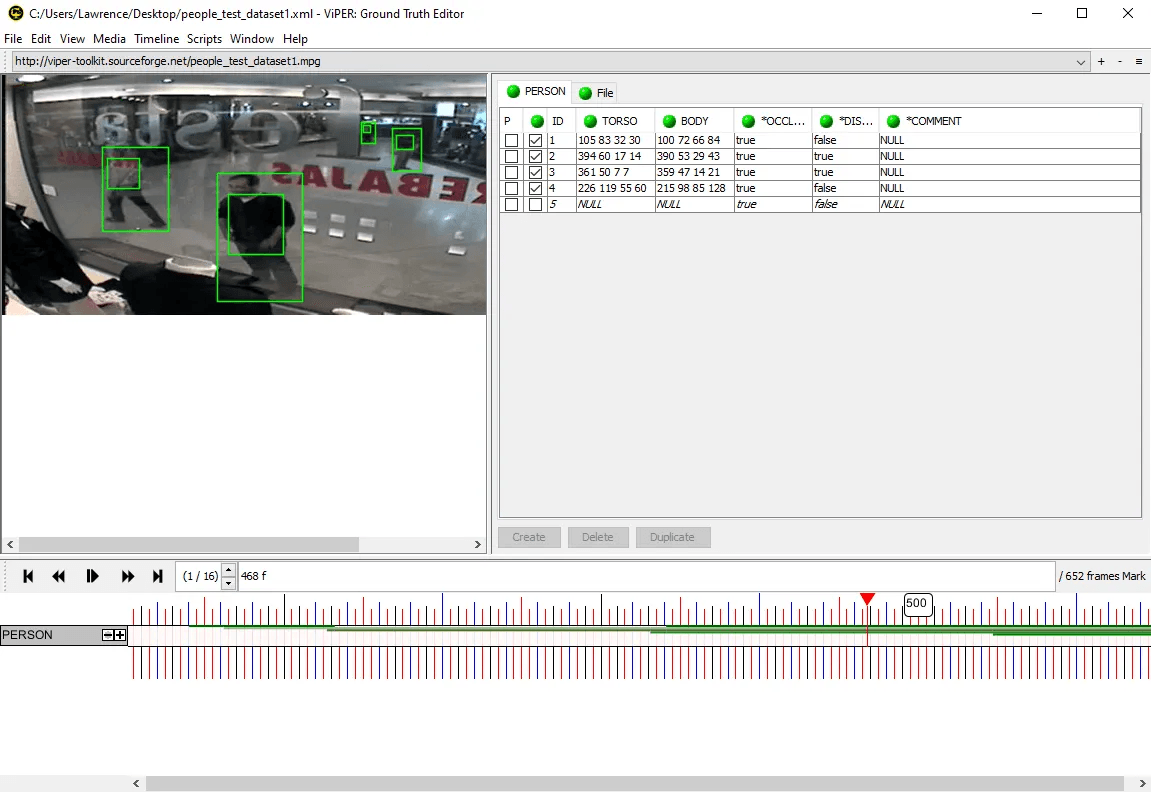Enable the valid checkbox for row 5
Image resolution: width=1151 pixels, height=792 pixels.
[x=536, y=205]
